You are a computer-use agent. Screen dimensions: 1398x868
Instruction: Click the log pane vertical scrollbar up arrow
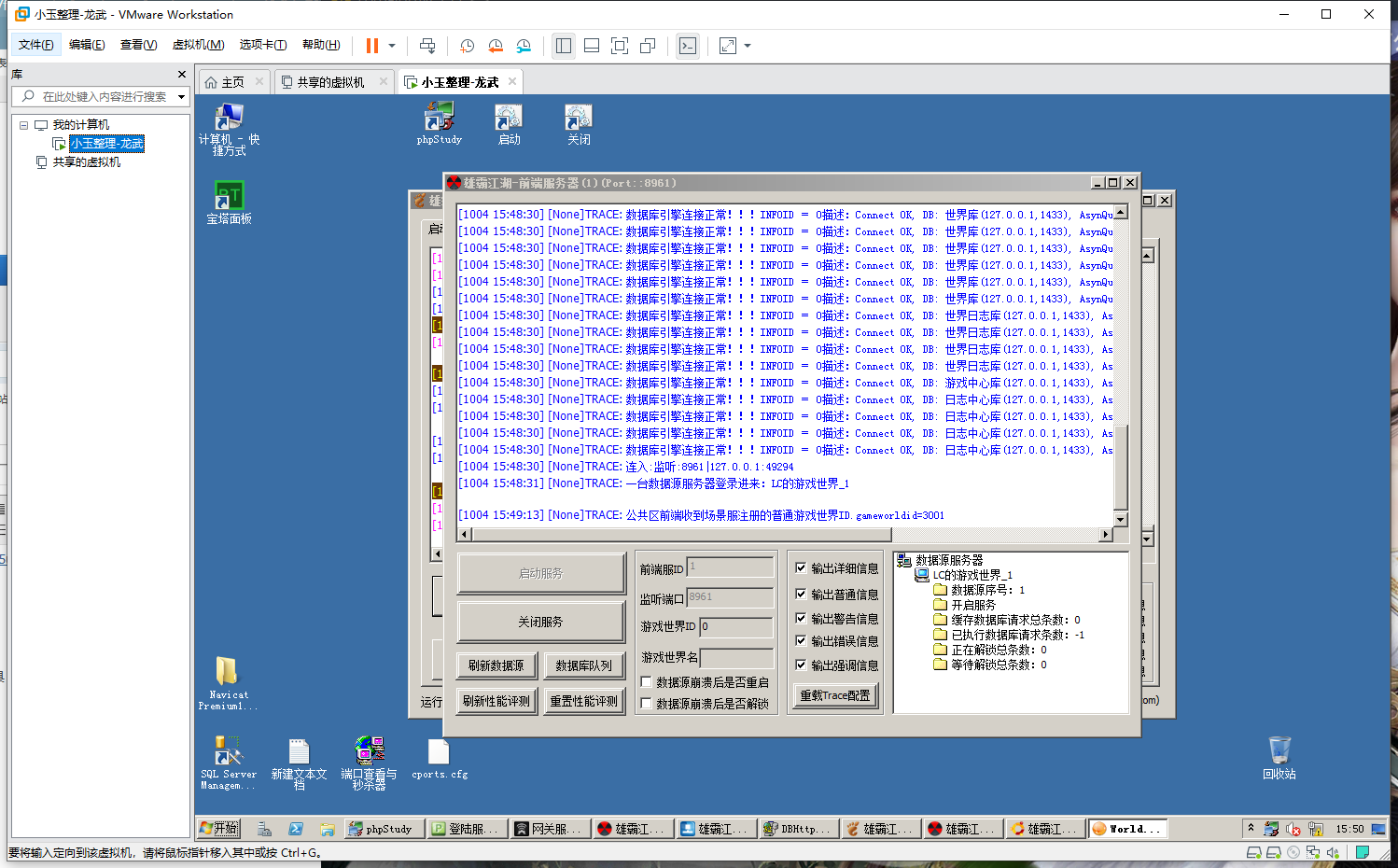1121,213
